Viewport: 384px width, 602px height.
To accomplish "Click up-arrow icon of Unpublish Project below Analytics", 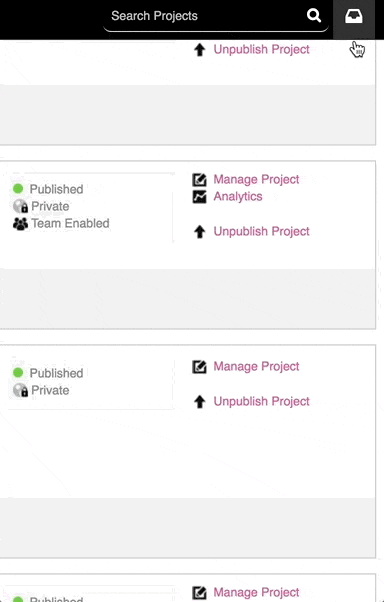I will [199, 232].
